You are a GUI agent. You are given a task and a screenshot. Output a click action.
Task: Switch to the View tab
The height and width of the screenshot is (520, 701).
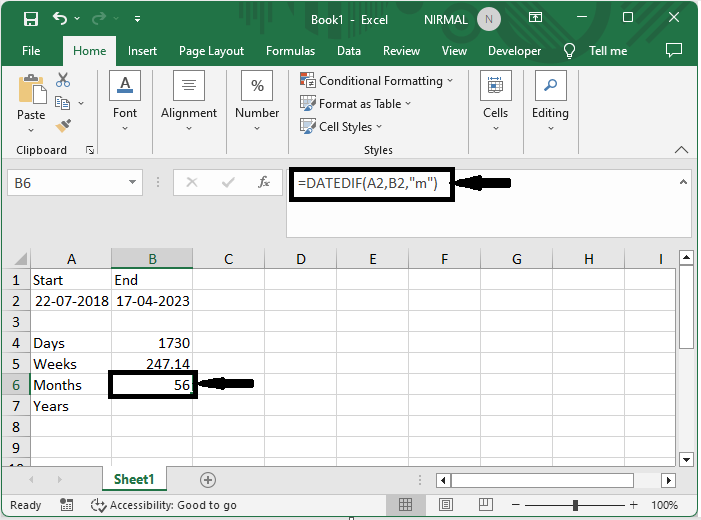[x=454, y=51]
